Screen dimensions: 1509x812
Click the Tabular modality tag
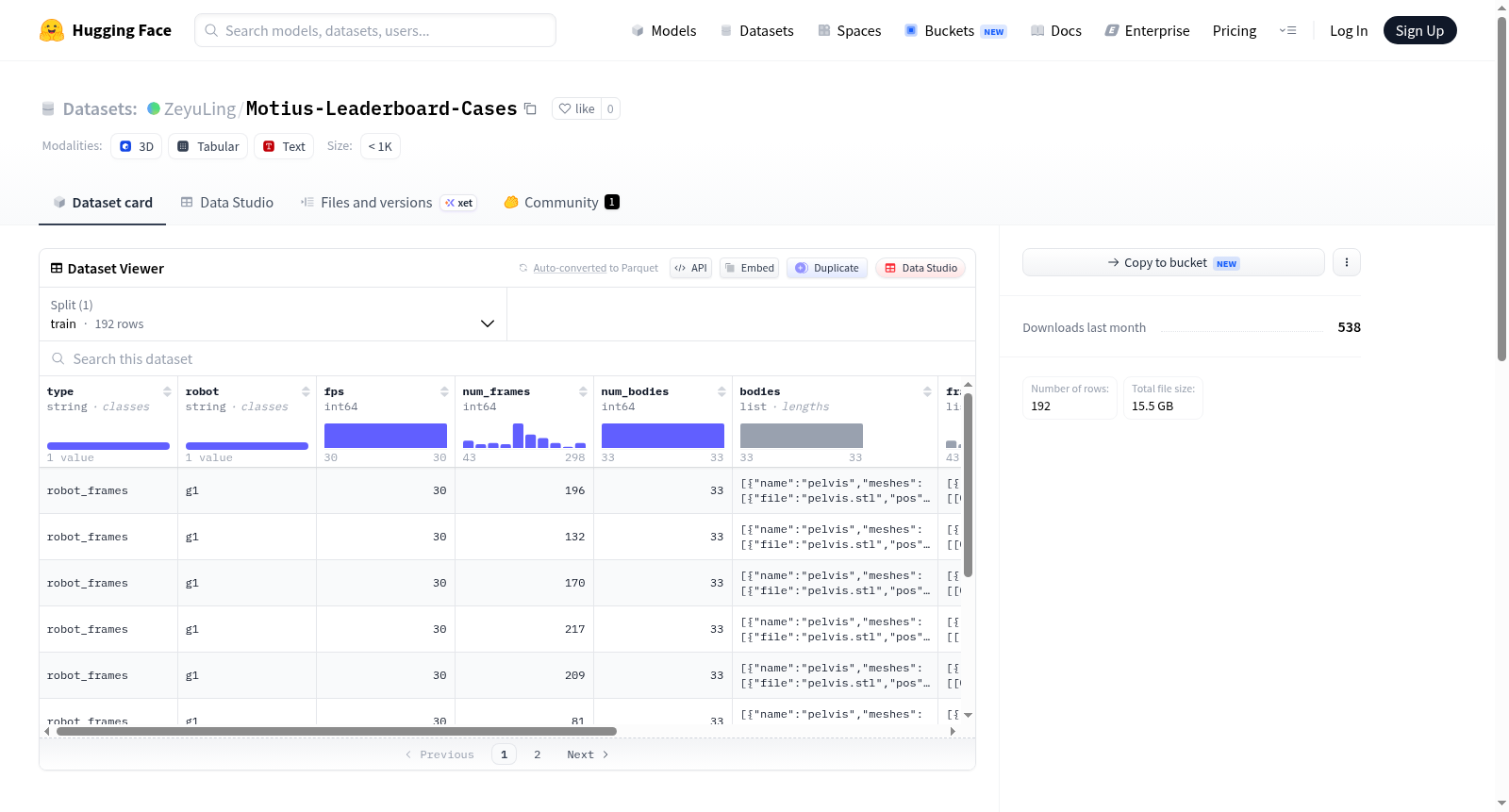(x=207, y=146)
